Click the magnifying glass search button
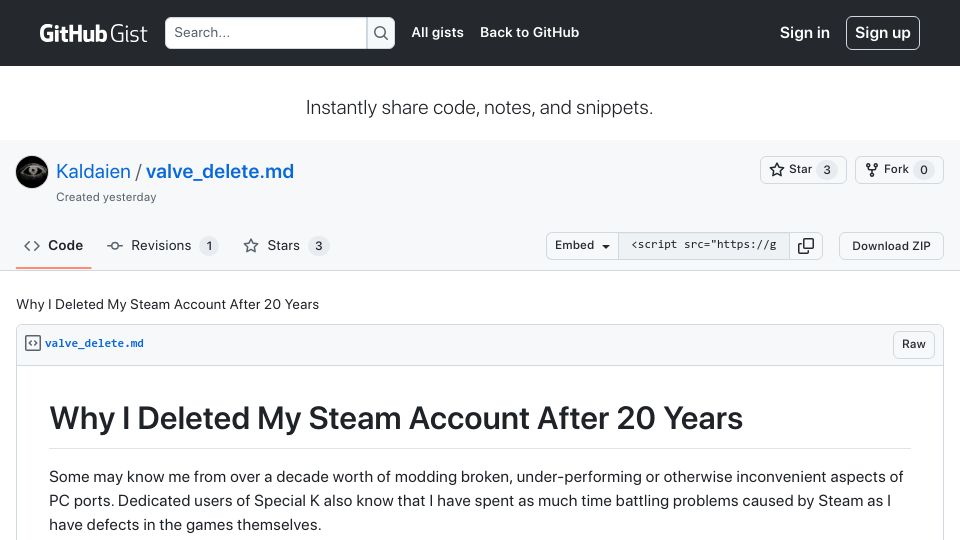Viewport: 960px width, 540px height. [x=381, y=33]
